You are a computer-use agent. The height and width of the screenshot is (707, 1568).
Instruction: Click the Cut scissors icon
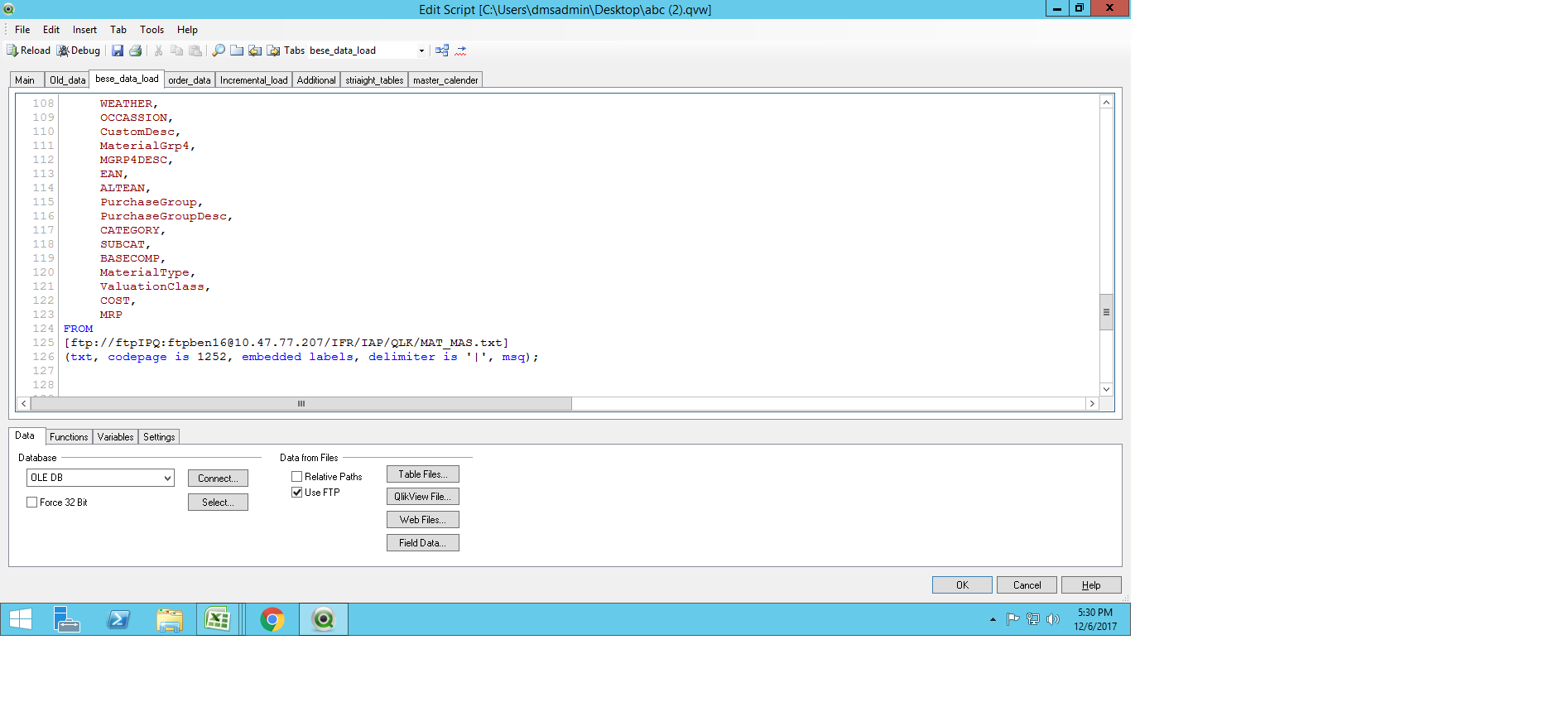click(158, 50)
